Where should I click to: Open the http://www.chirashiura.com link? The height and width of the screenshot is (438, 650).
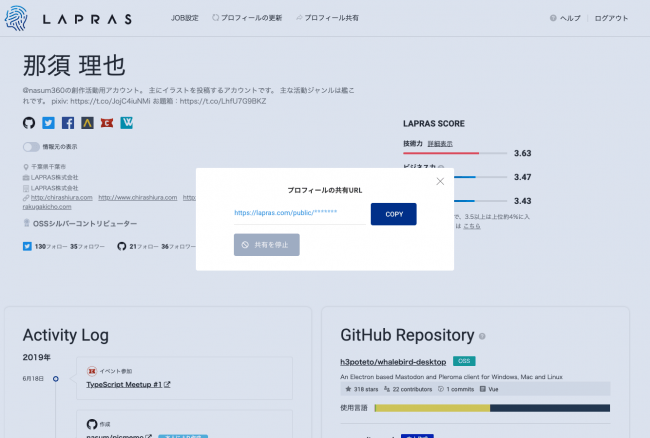point(138,197)
